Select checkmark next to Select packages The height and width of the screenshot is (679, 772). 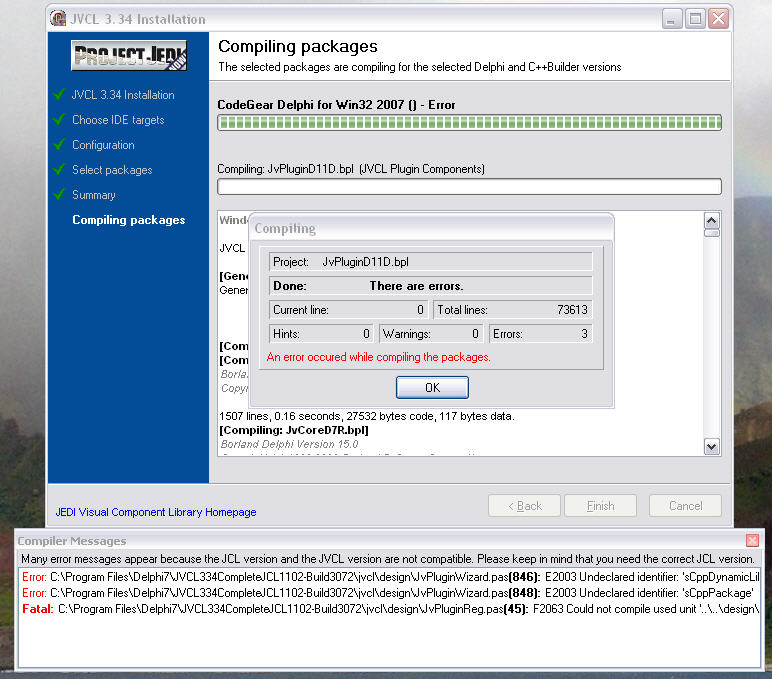59,170
